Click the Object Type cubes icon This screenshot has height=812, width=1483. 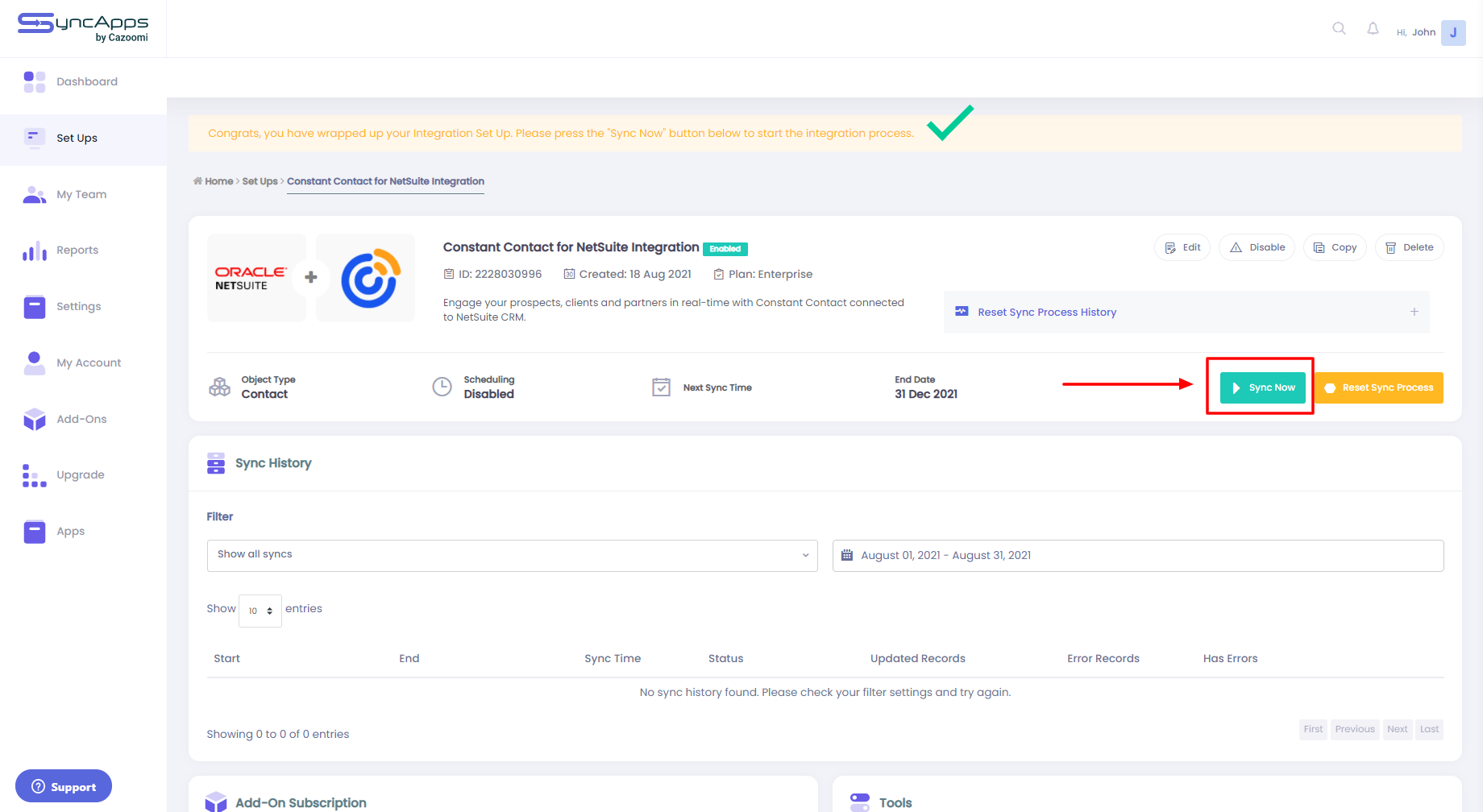[x=219, y=387]
